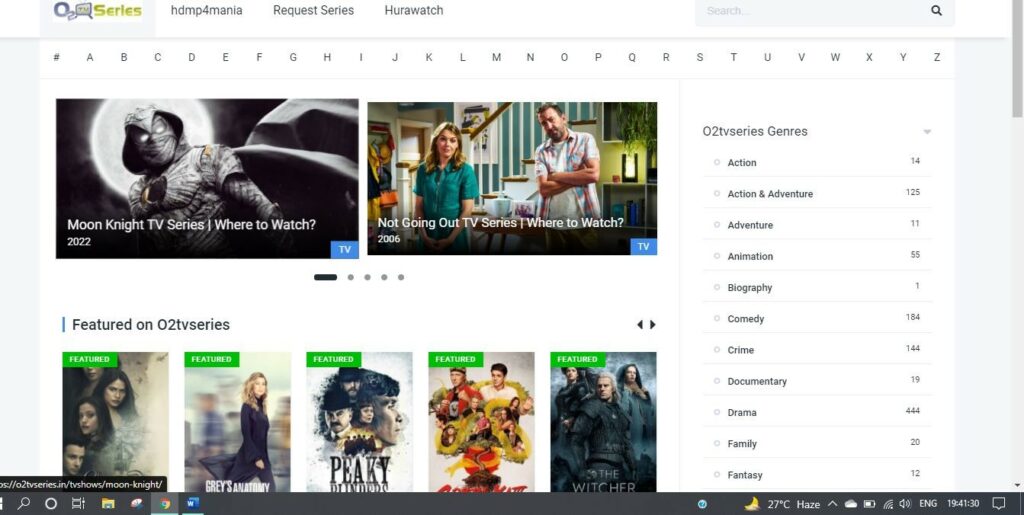Open the Comedy genre category

pos(745,319)
